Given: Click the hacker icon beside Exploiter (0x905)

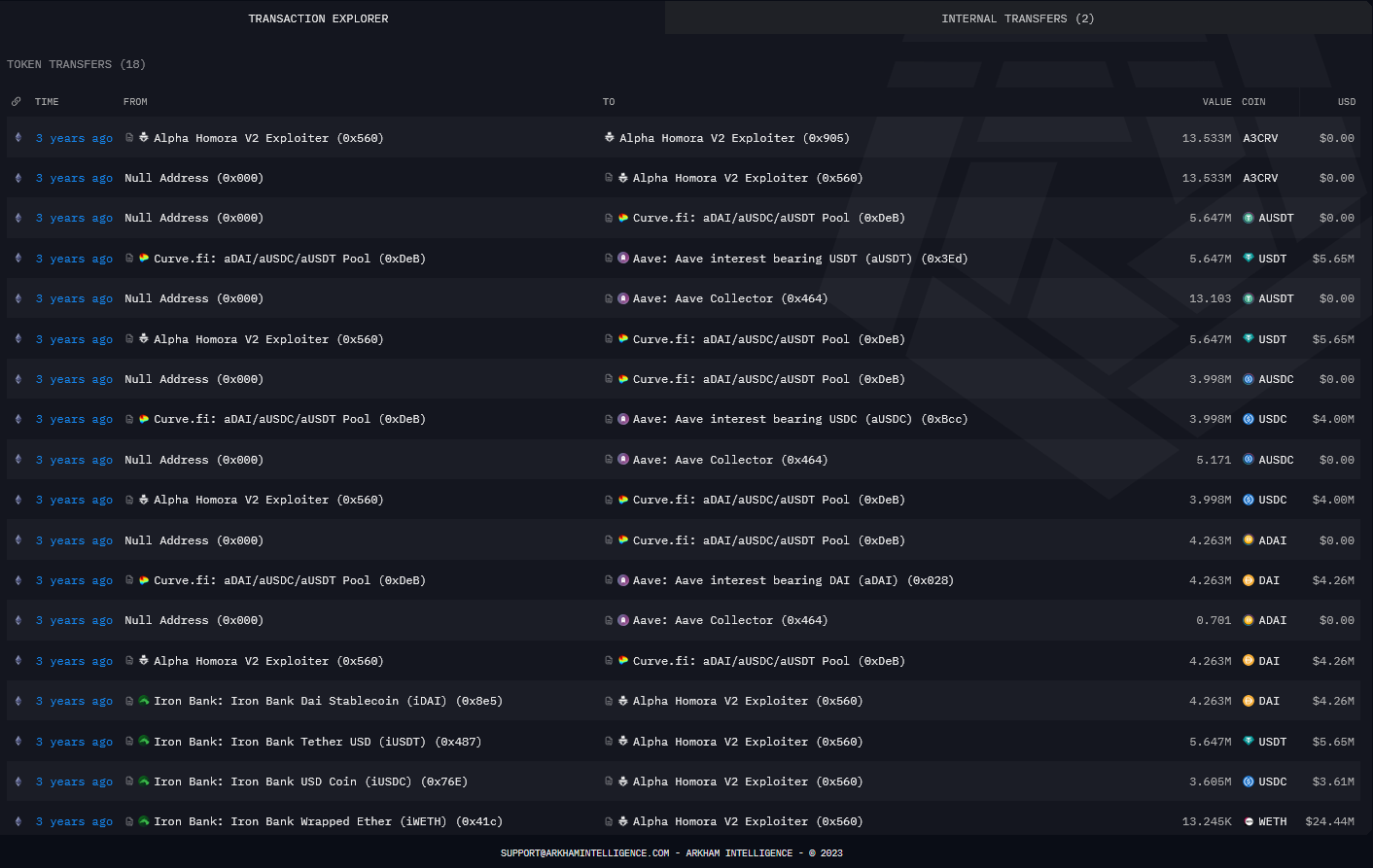Looking at the screenshot, I should coord(610,137).
